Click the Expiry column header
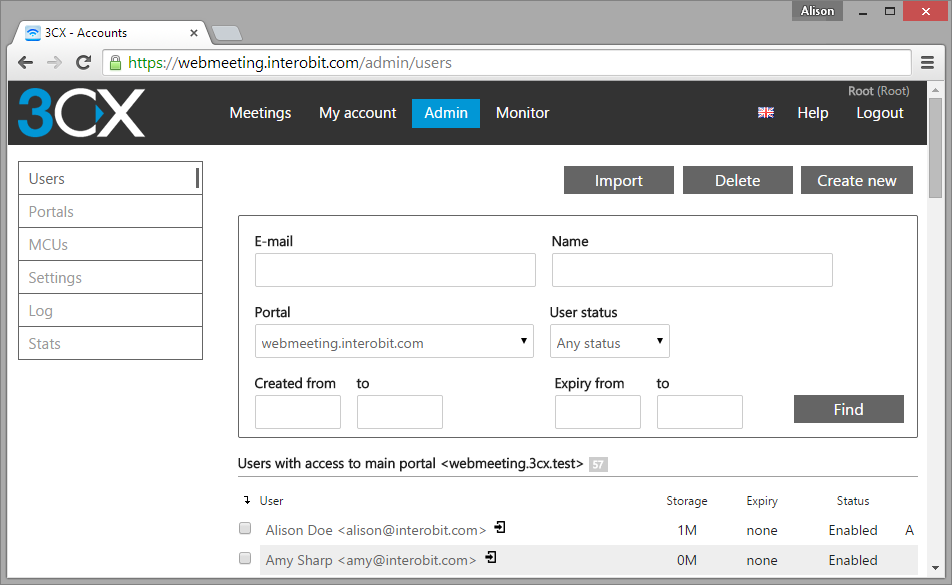Image resolution: width=952 pixels, height=585 pixels. (x=762, y=501)
